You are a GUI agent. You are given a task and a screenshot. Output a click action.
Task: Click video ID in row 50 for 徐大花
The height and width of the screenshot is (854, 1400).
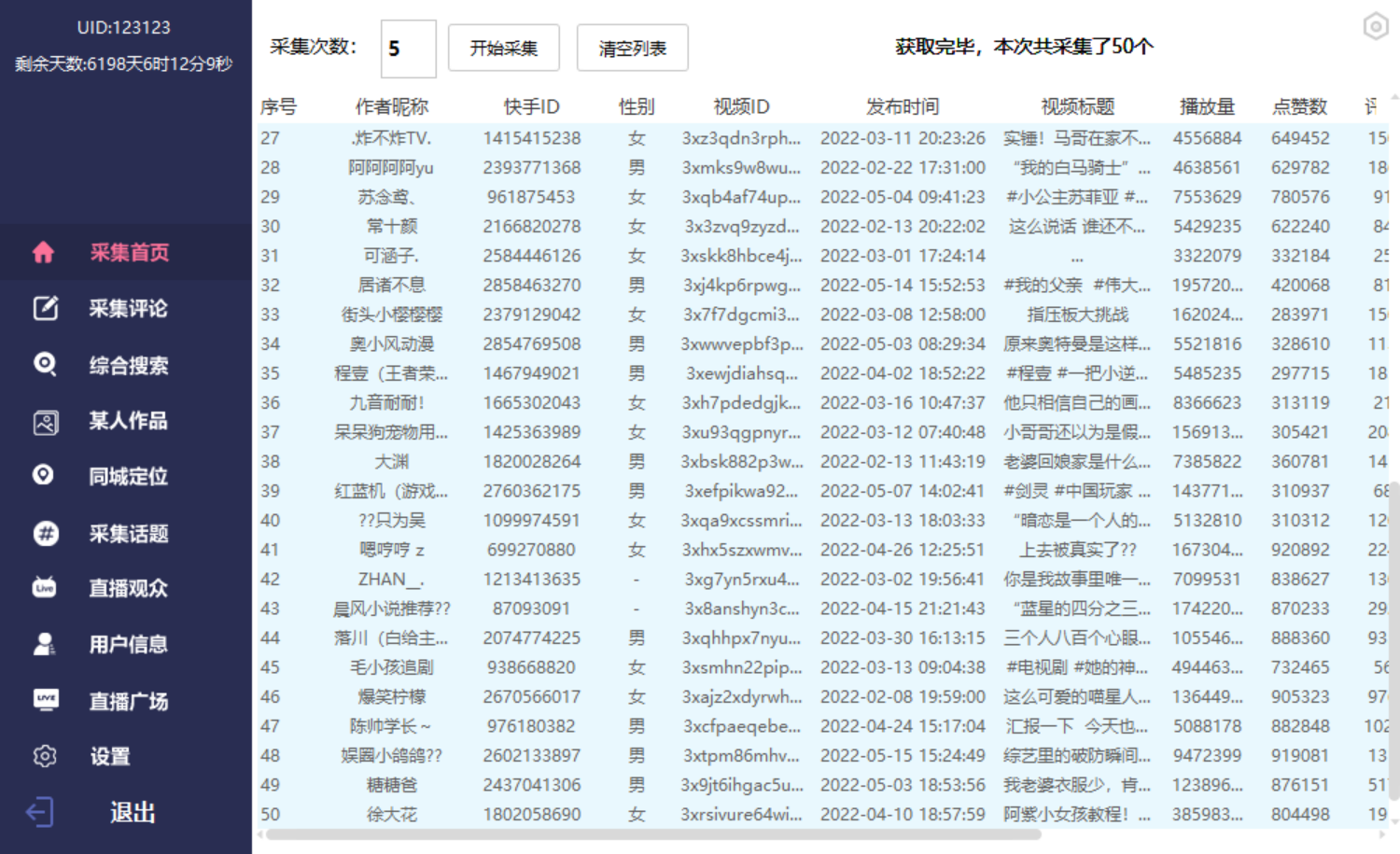742,814
